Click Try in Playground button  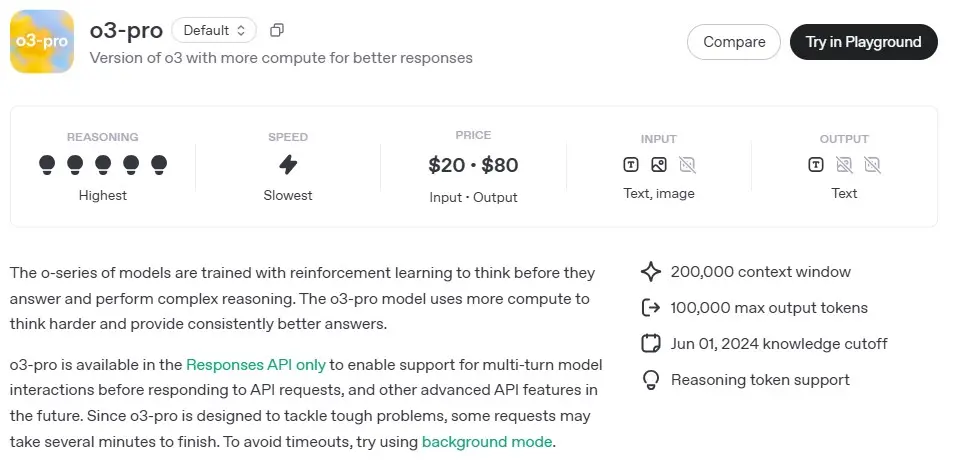(863, 42)
